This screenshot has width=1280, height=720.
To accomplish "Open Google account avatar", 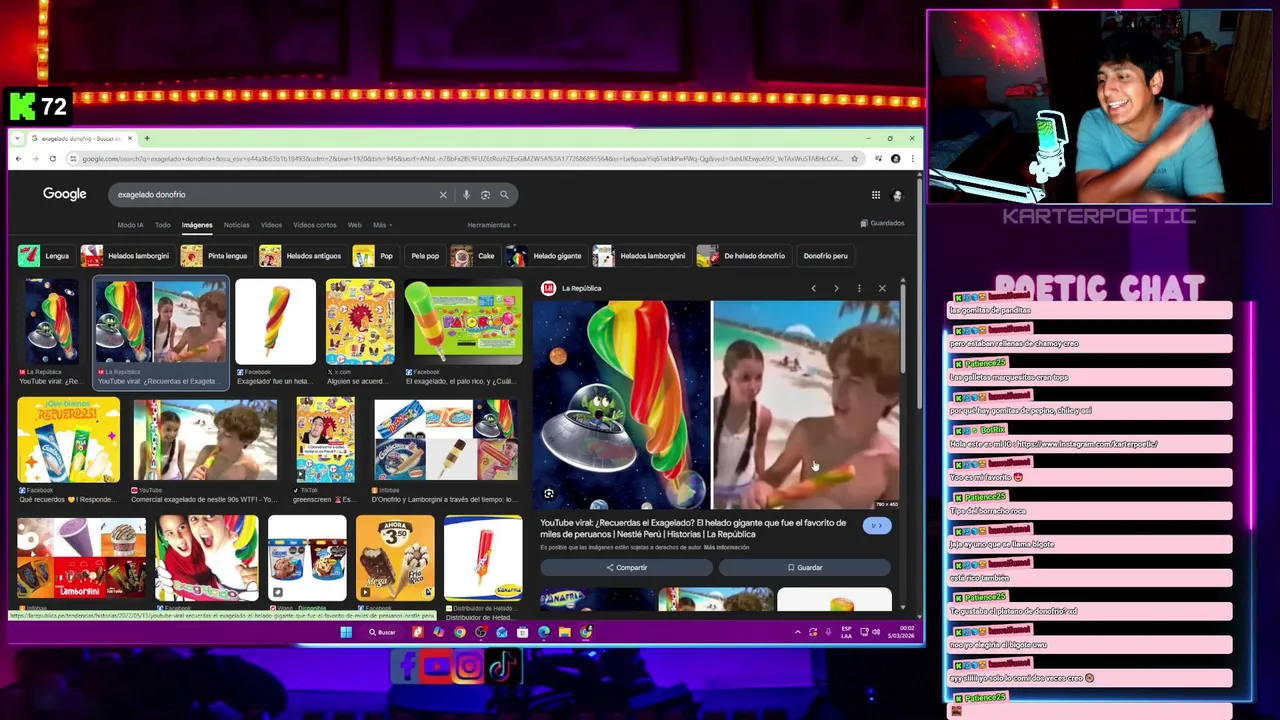I will [897, 195].
